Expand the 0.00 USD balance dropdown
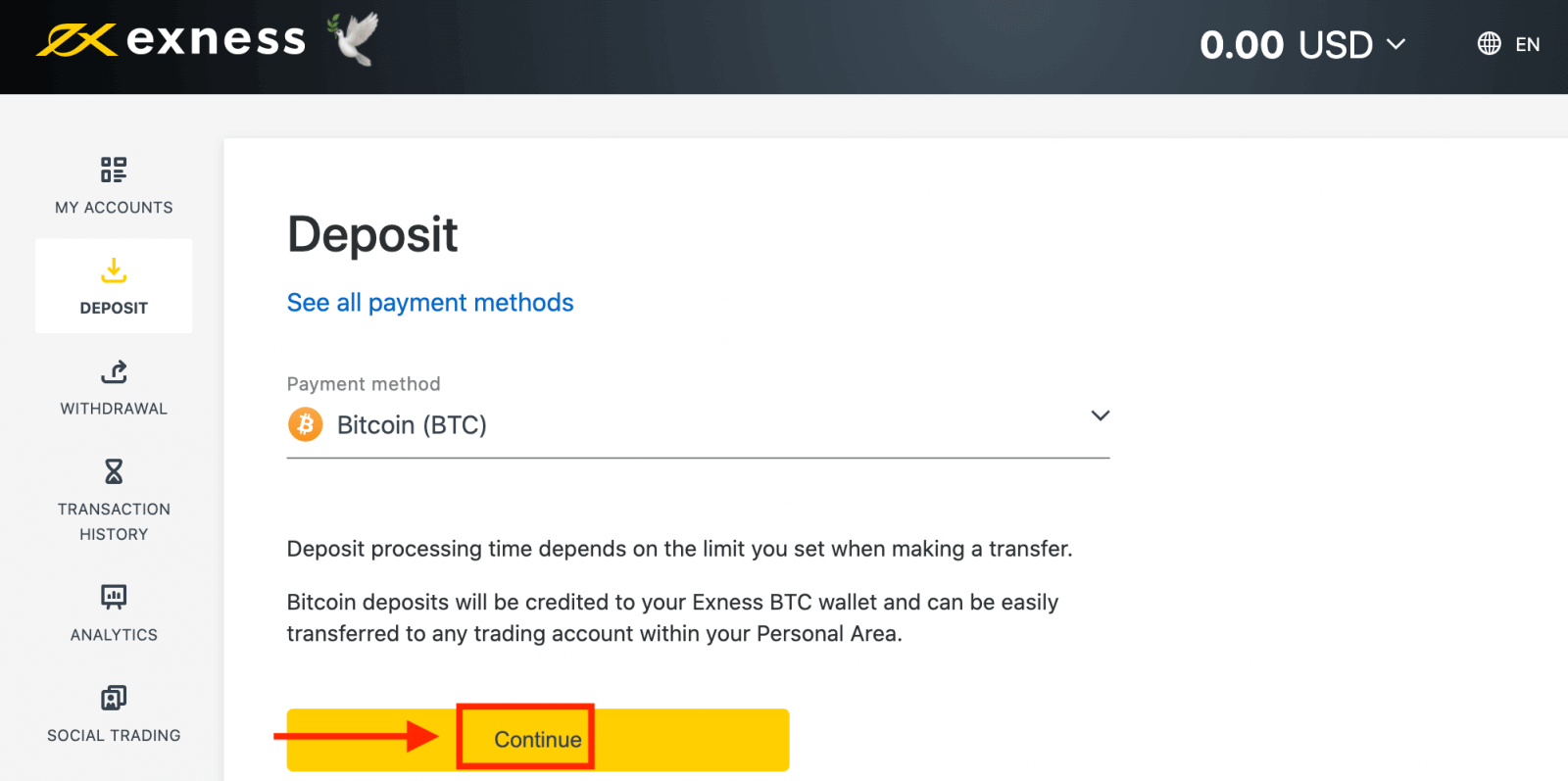Viewport: 1568px width, 781px height. pyautogui.click(x=1301, y=45)
